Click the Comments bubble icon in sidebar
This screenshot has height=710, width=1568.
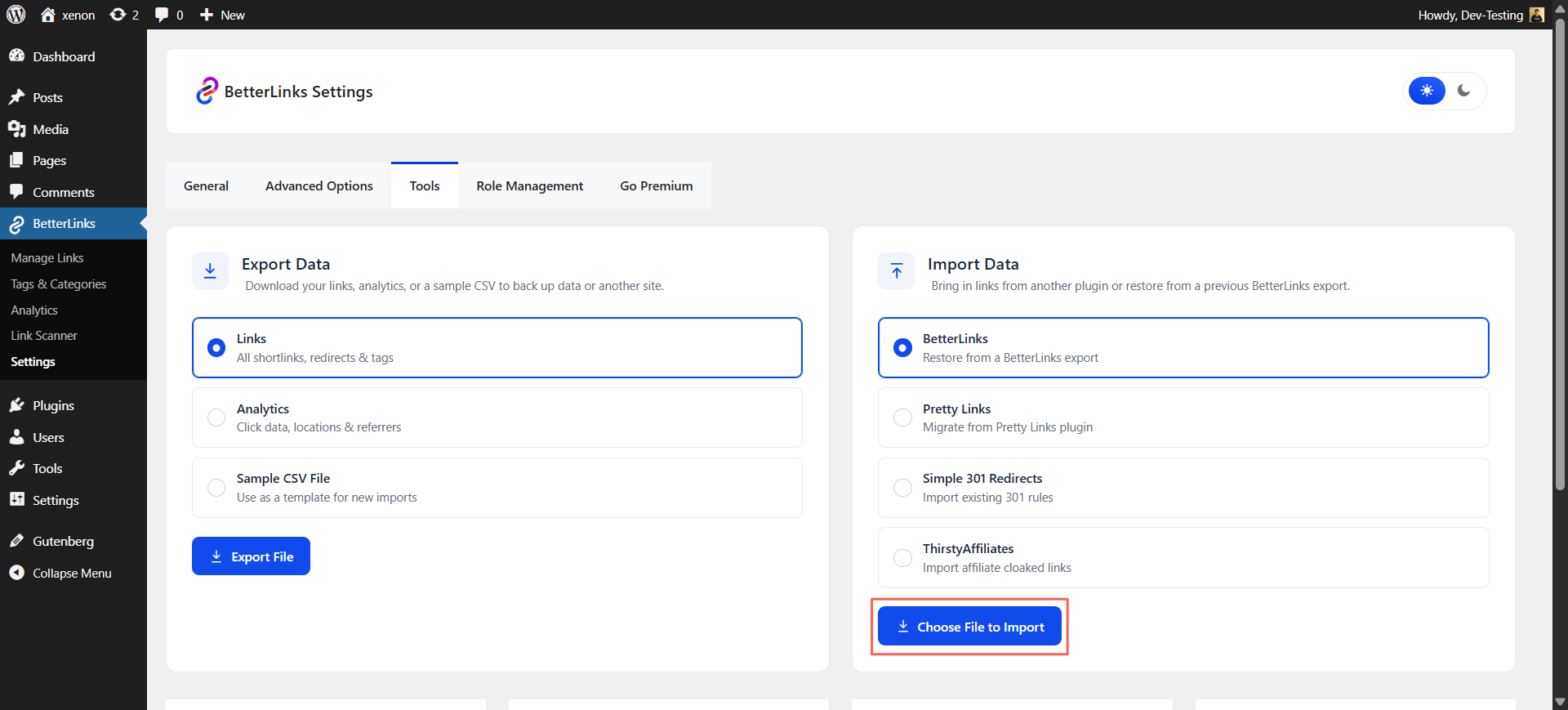[x=16, y=192]
